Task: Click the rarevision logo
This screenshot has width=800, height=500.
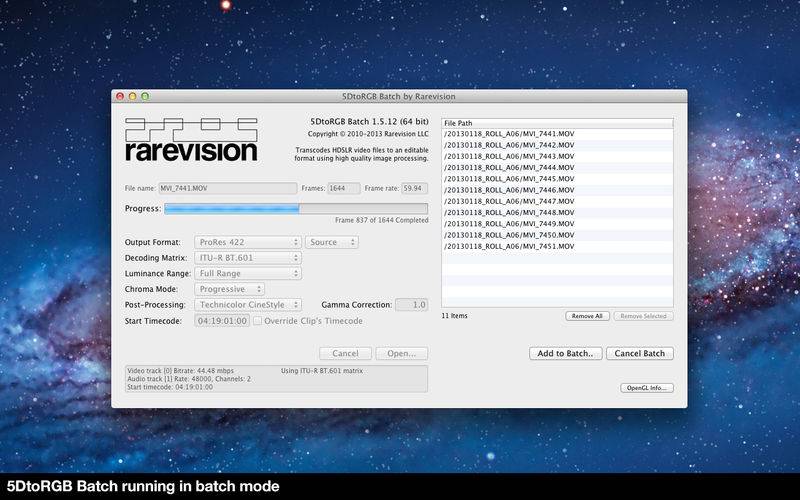Action: coord(191,140)
